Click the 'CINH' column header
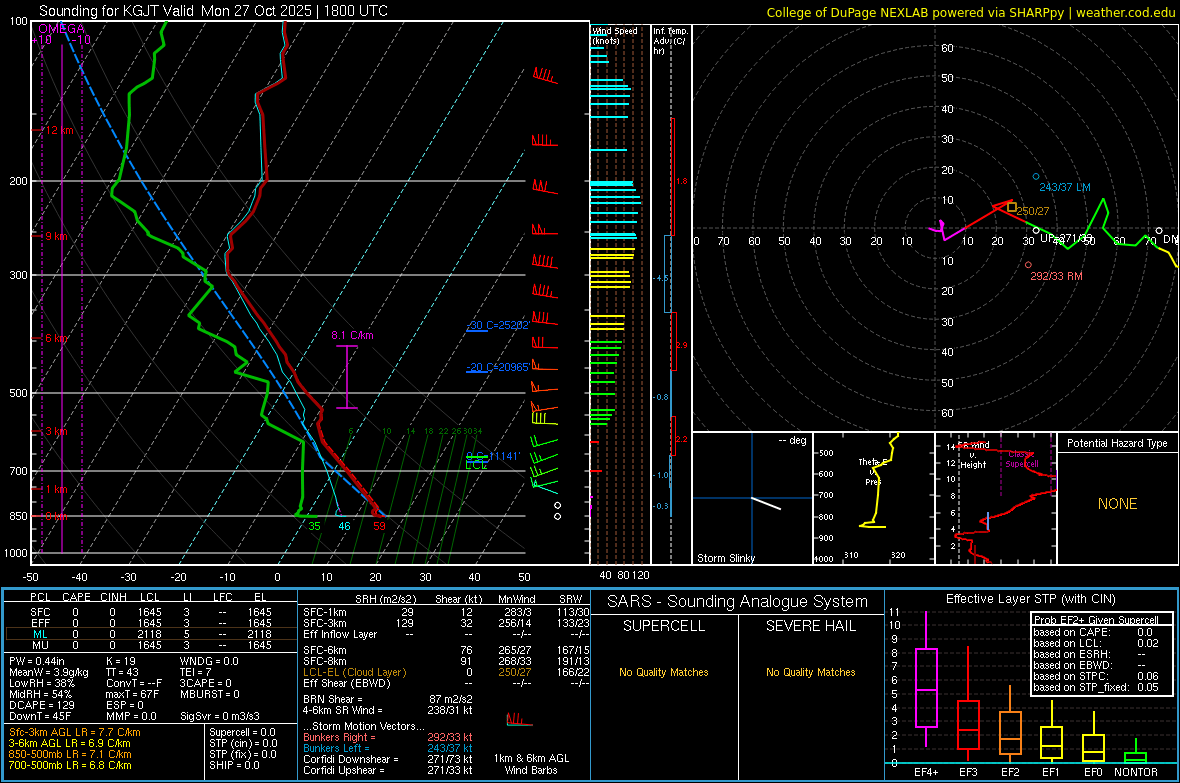Viewport: 1180px width, 783px height. 113,597
